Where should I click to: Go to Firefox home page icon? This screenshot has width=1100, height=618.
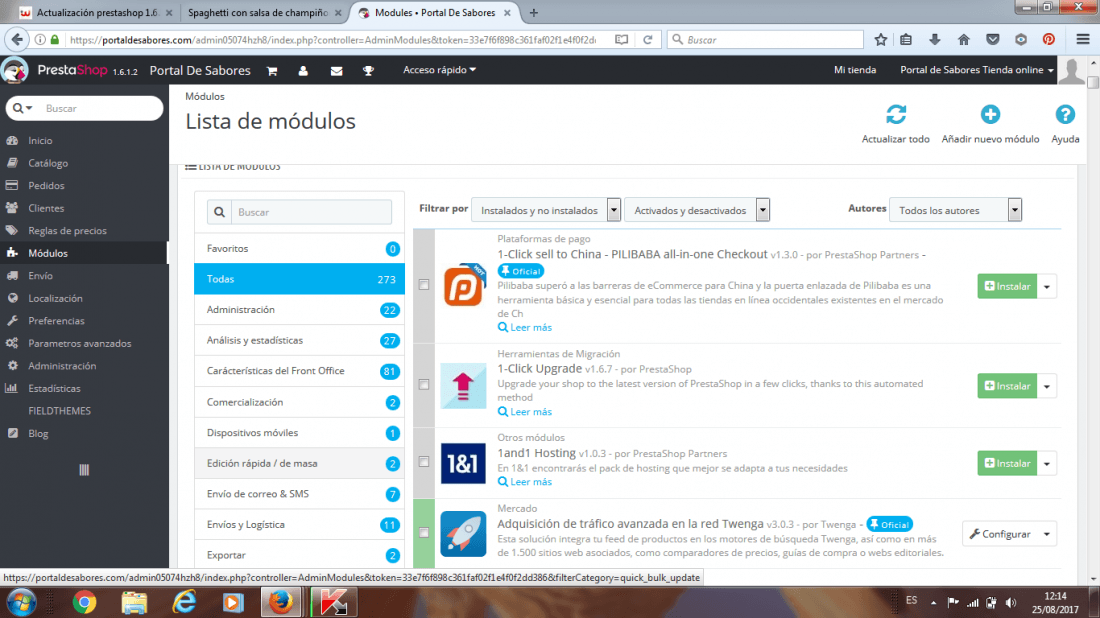(x=963, y=40)
